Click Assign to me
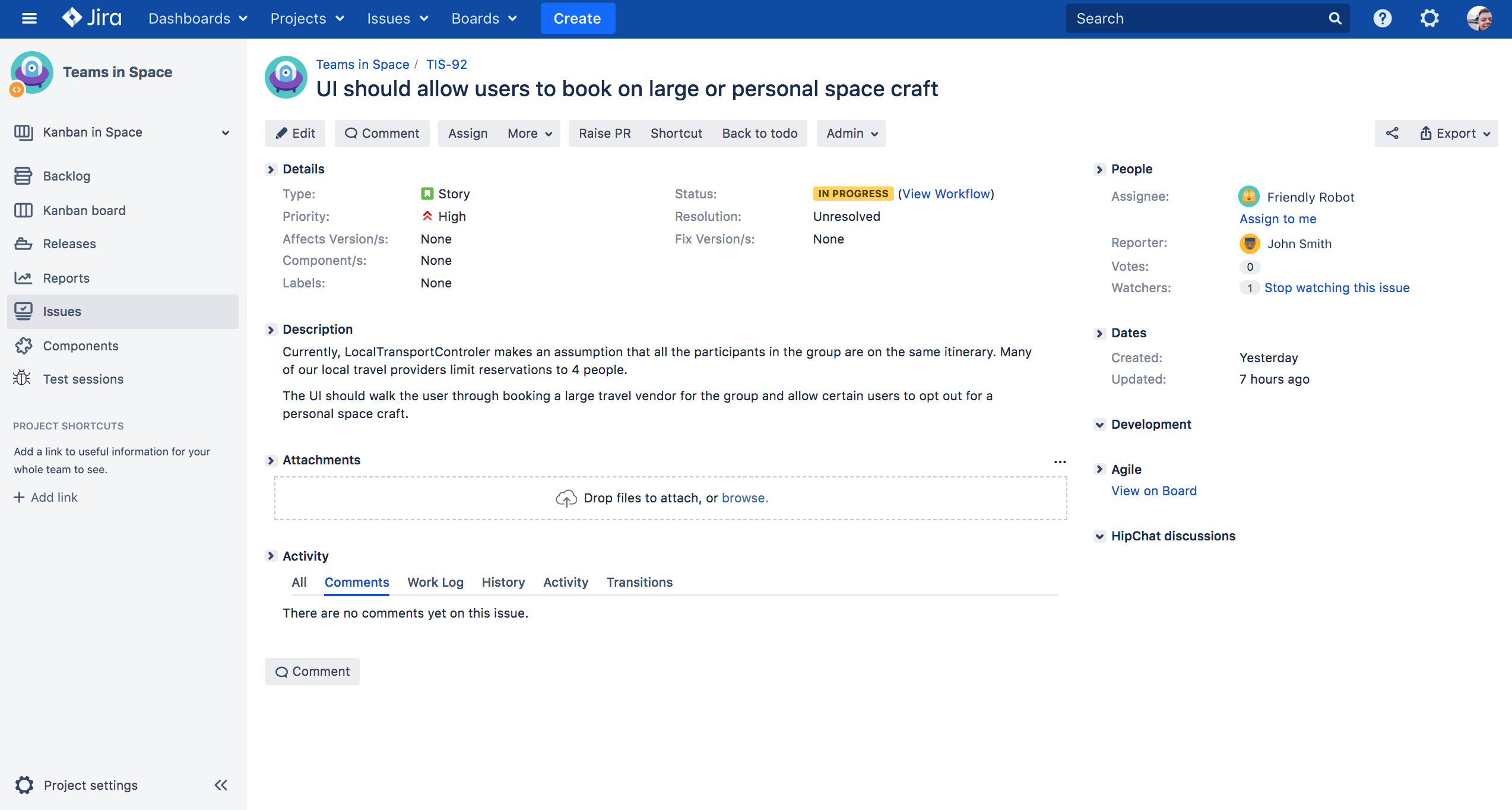 point(1278,219)
